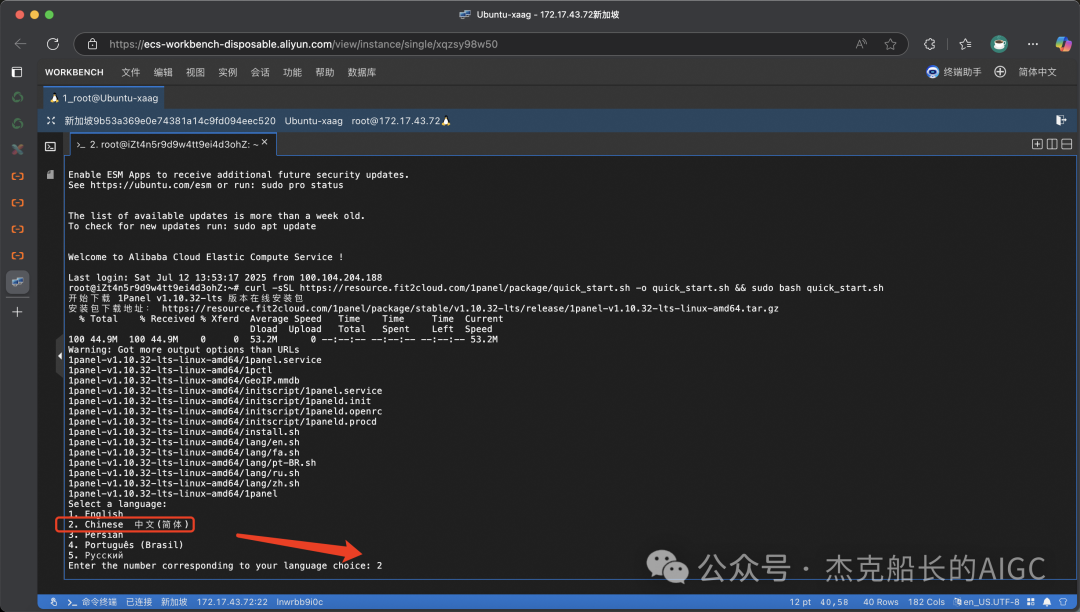Open the 文件 menu

click(131, 72)
